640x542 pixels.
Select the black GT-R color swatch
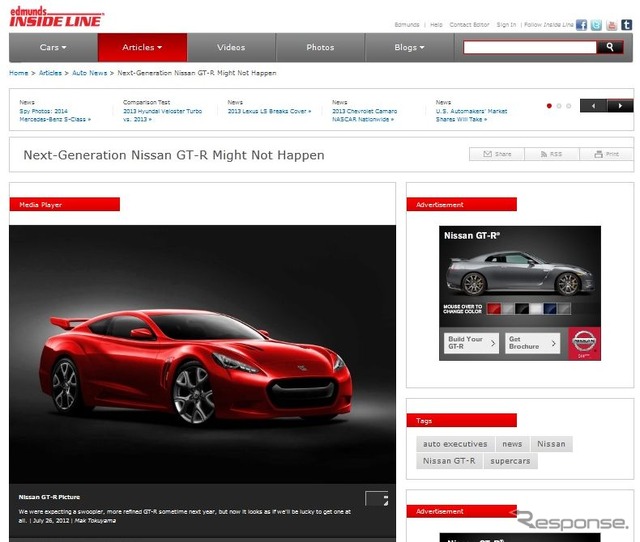click(522, 309)
